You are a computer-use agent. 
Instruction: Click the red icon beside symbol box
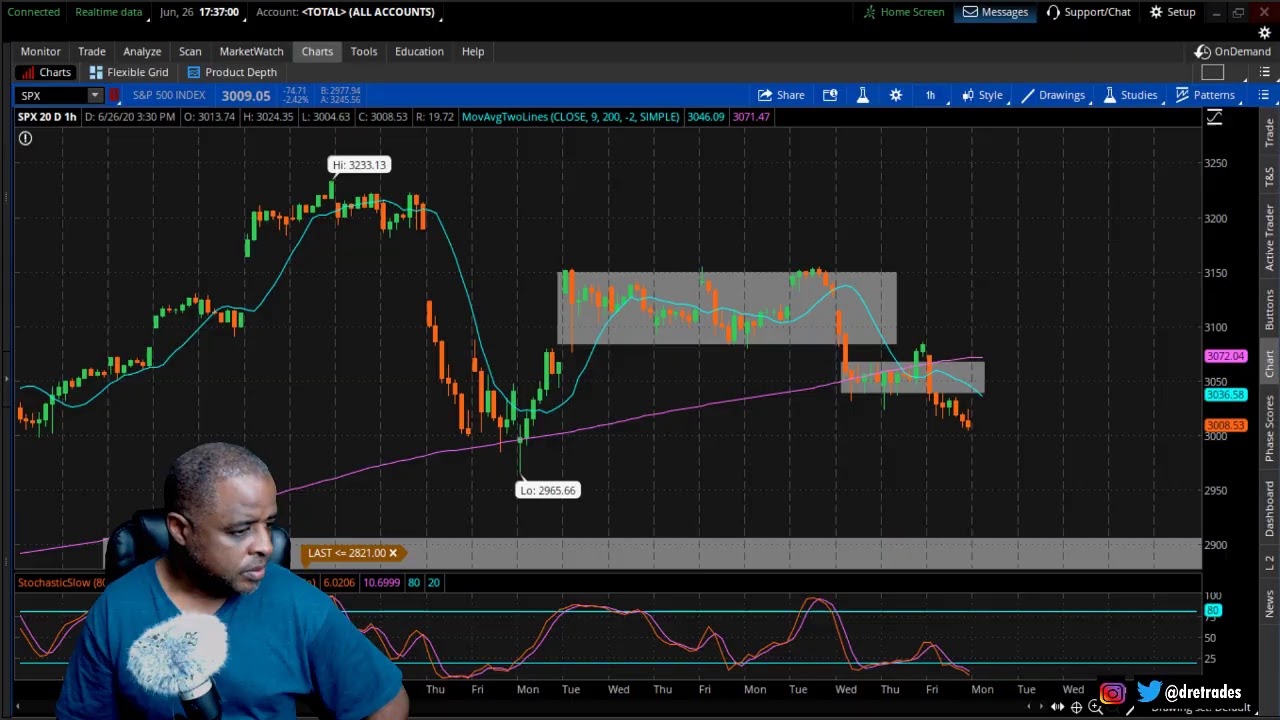(114, 95)
